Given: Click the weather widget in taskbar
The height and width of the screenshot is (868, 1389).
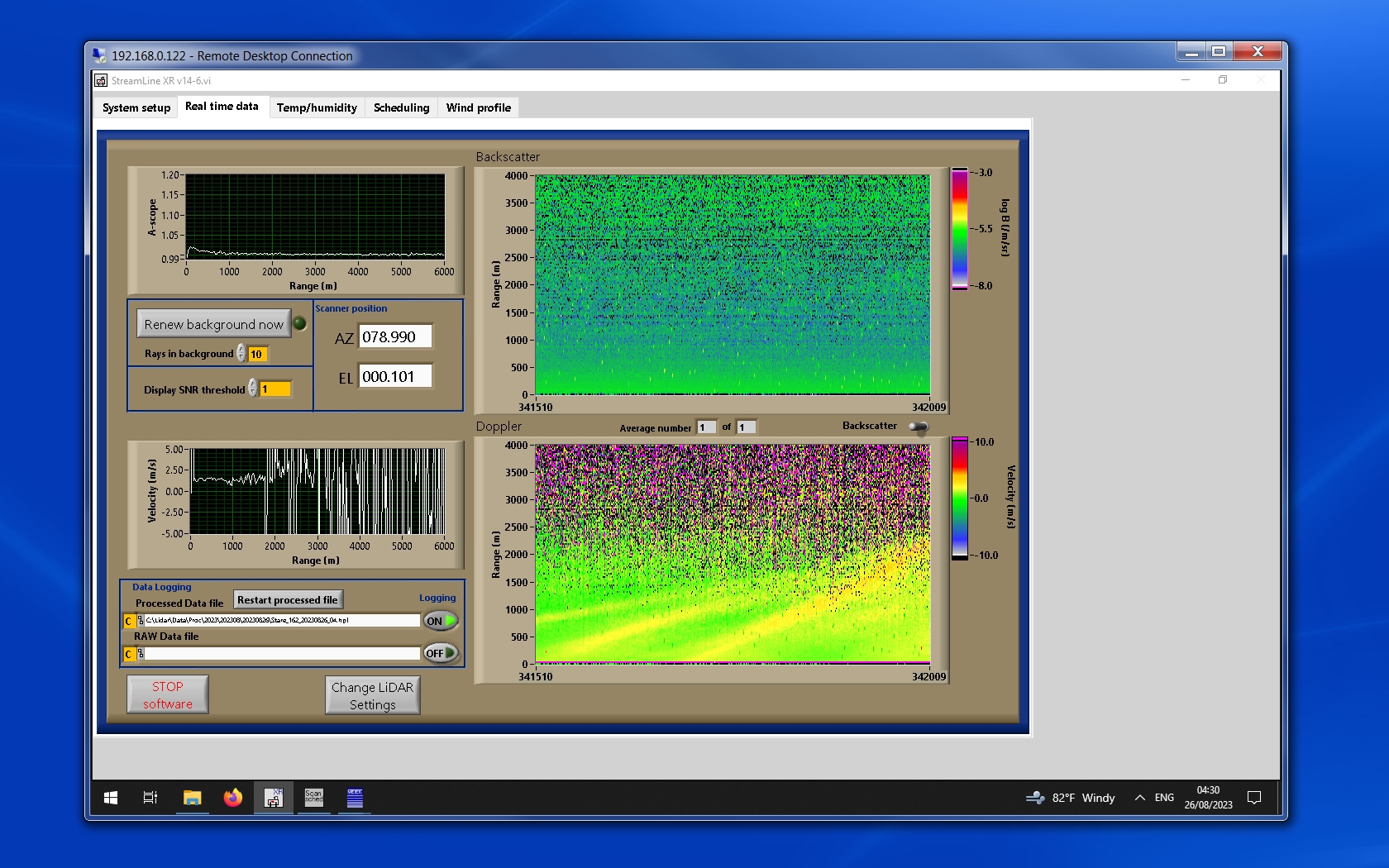Looking at the screenshot, I should click(x=1071, y=798).
